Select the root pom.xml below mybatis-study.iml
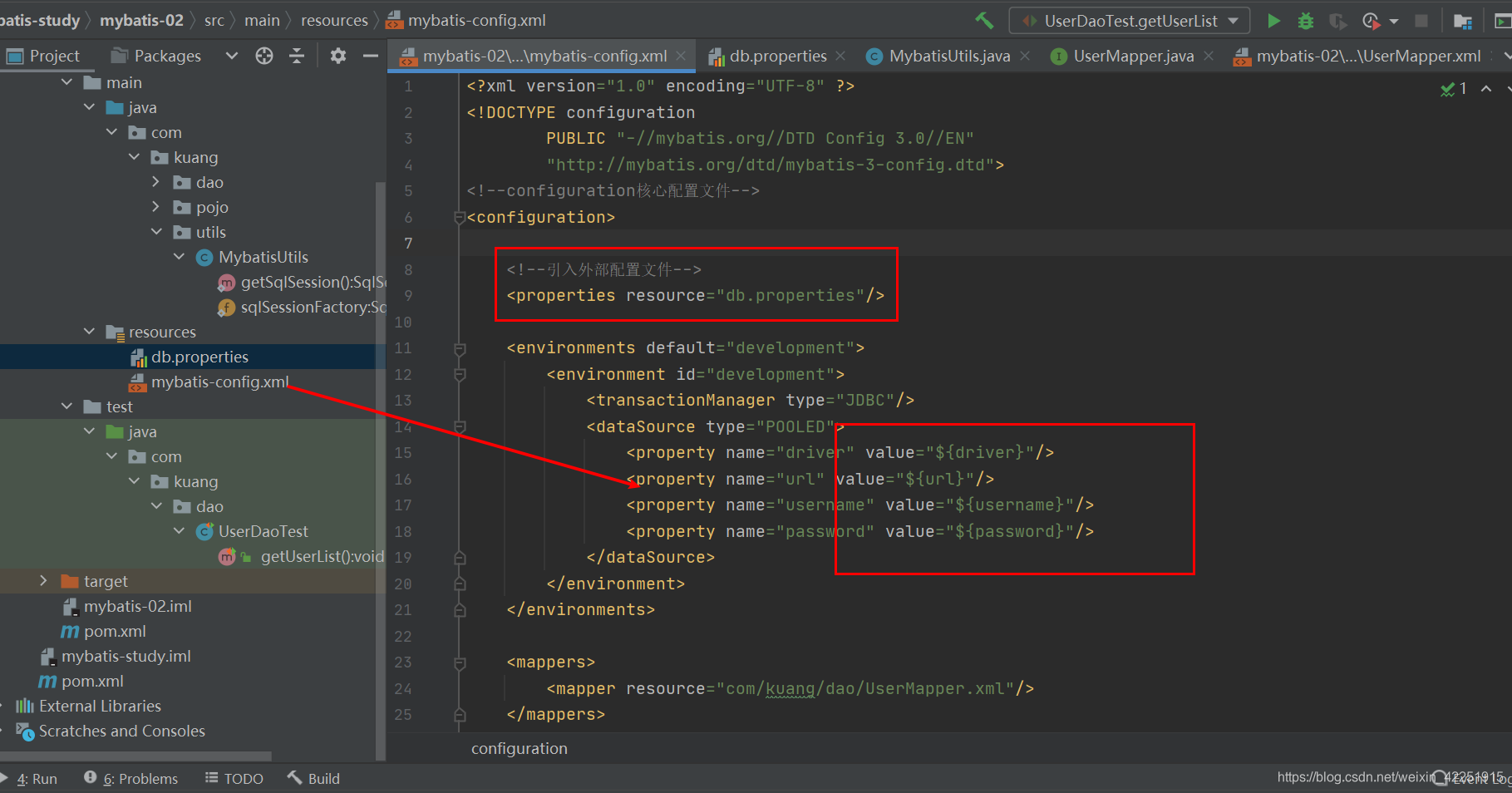 pyautogui.click(x=91, y=681)
